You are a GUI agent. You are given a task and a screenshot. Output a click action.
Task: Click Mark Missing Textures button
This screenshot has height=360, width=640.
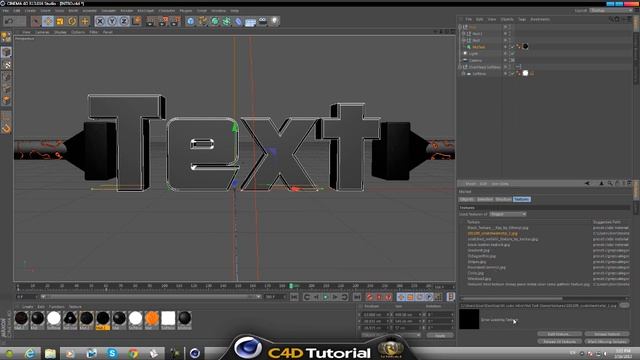pyautogui.click(x=607, y=342)
